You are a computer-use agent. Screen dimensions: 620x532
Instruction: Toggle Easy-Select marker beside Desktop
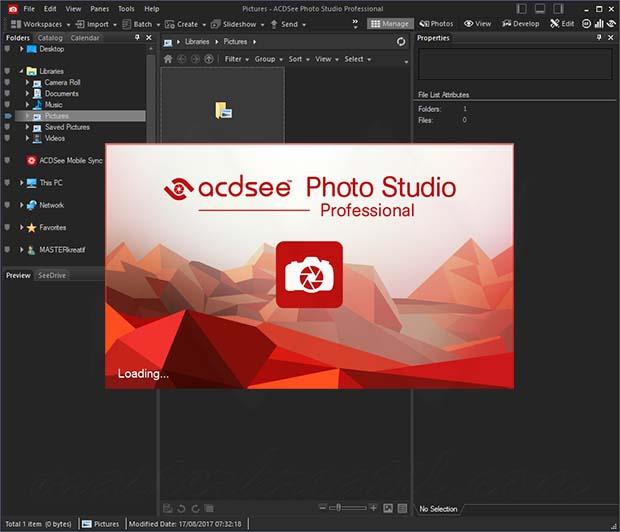pyautogui.click(x=7, y=49)
